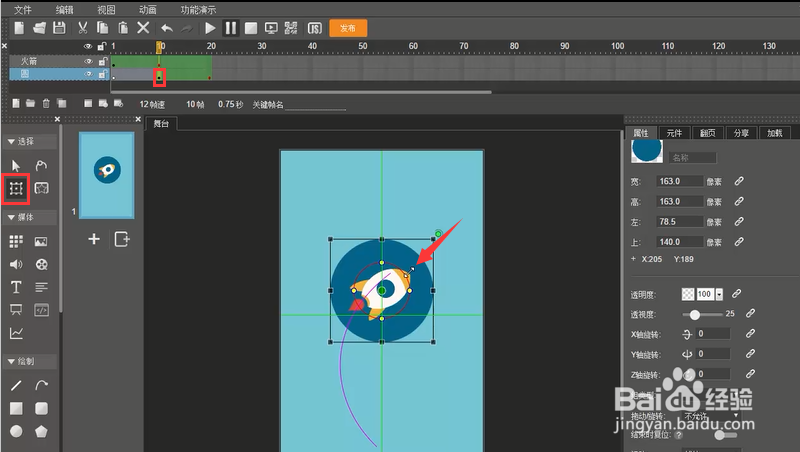Paste from the clipboard
This screenshot has width=800, height=452.
coord(123,28)
